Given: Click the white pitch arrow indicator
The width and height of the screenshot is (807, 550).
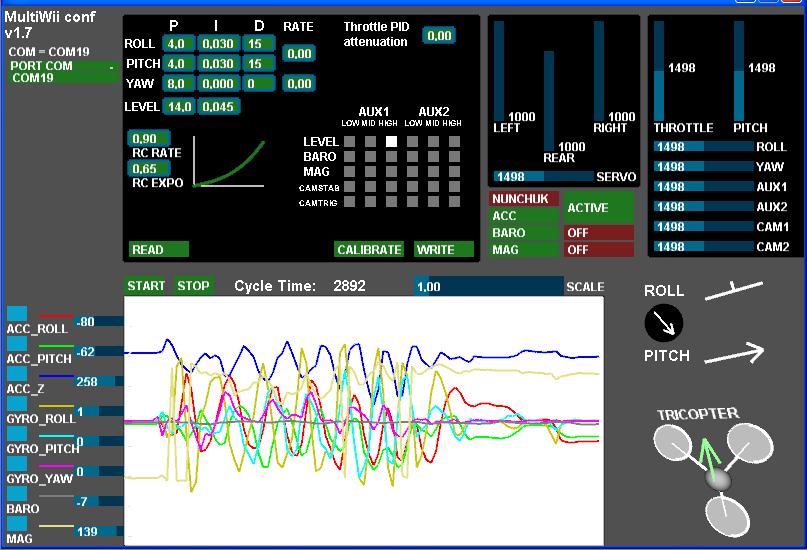Looking at the screenshot, I should pyautogui.click(x=734, y=352).
